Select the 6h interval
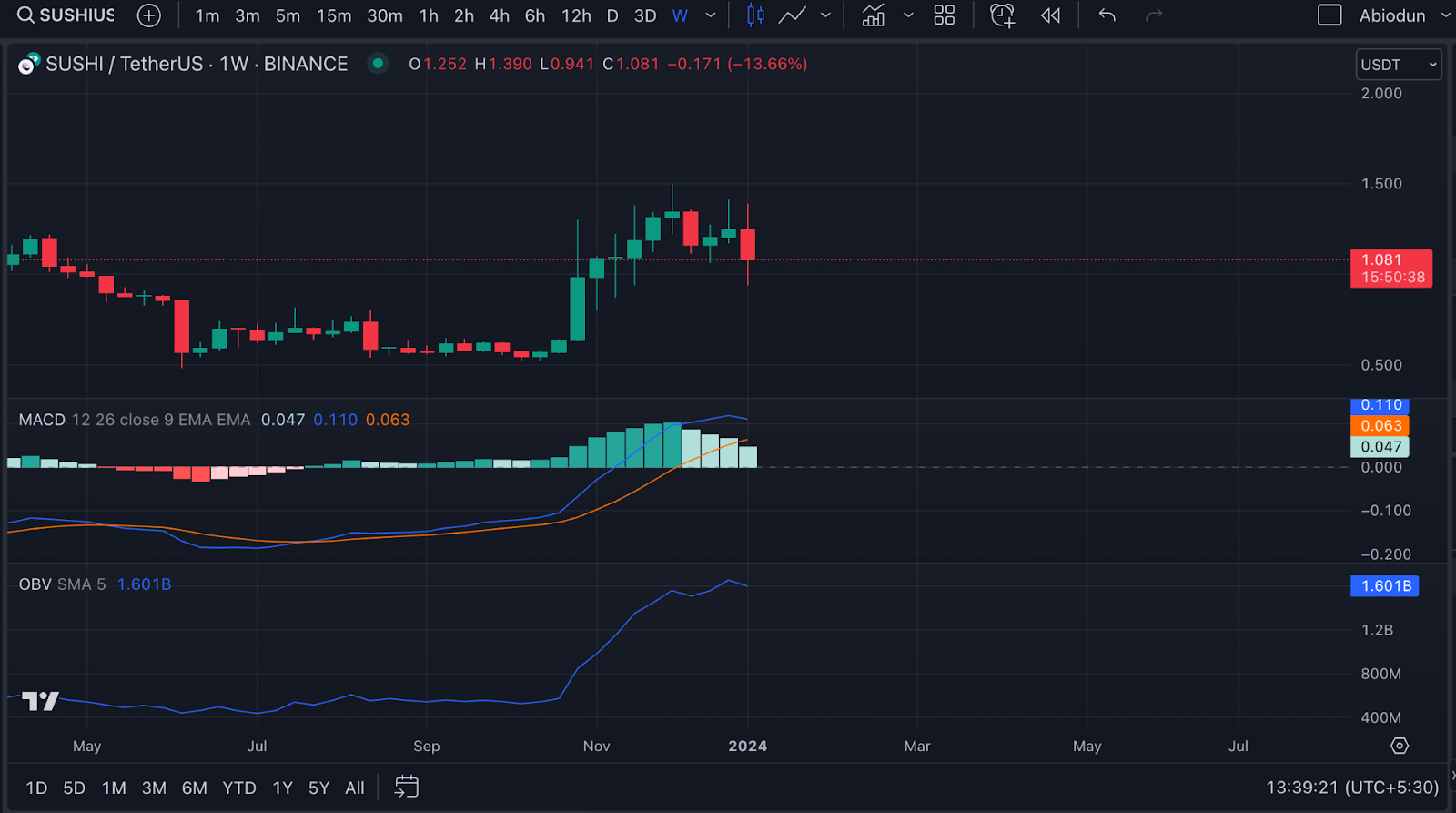The height and width of the screenshot is (813, 1456). (535, 15)
